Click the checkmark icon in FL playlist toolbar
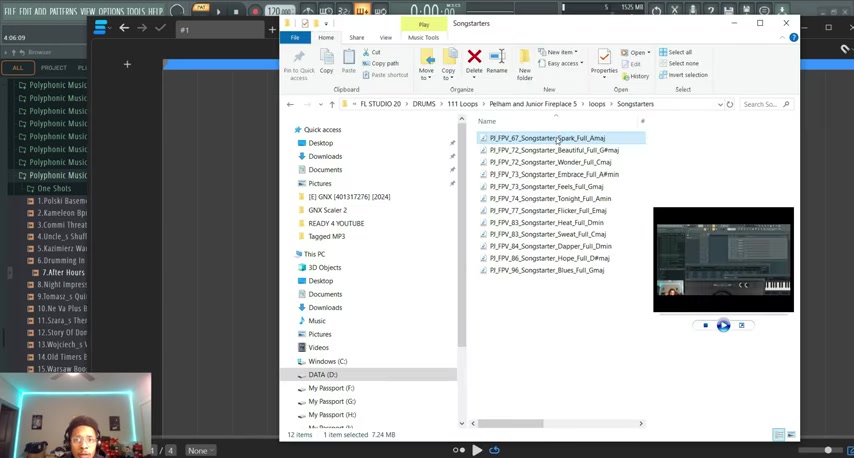This screenshot has height=458, width=854. point(160,28)
